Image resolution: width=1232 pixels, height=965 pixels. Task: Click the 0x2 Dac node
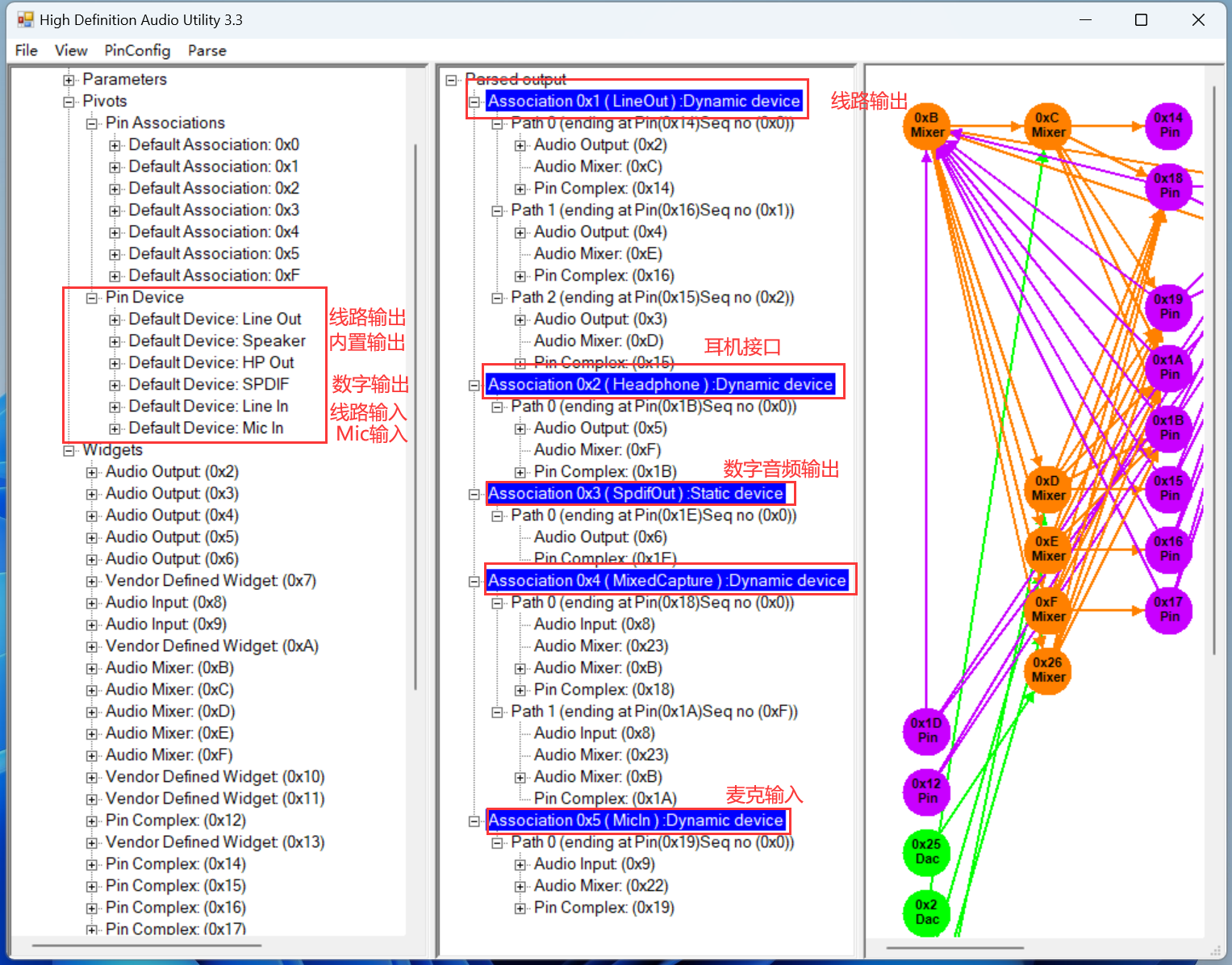926,913
